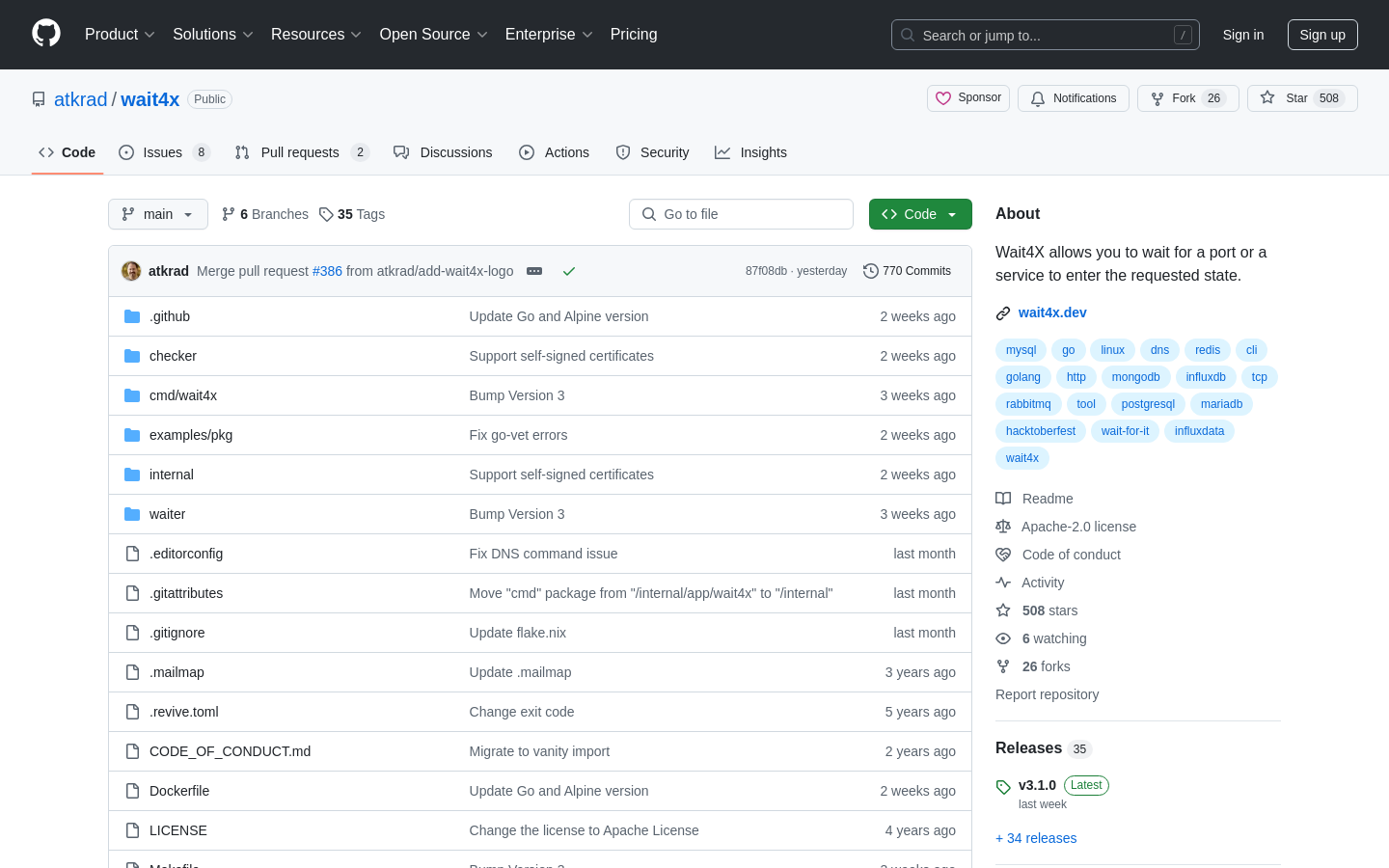The width and height of the screenshot is (1389, 868).
Task: Expand the Solutions menu
Action: tap(213, 34)
